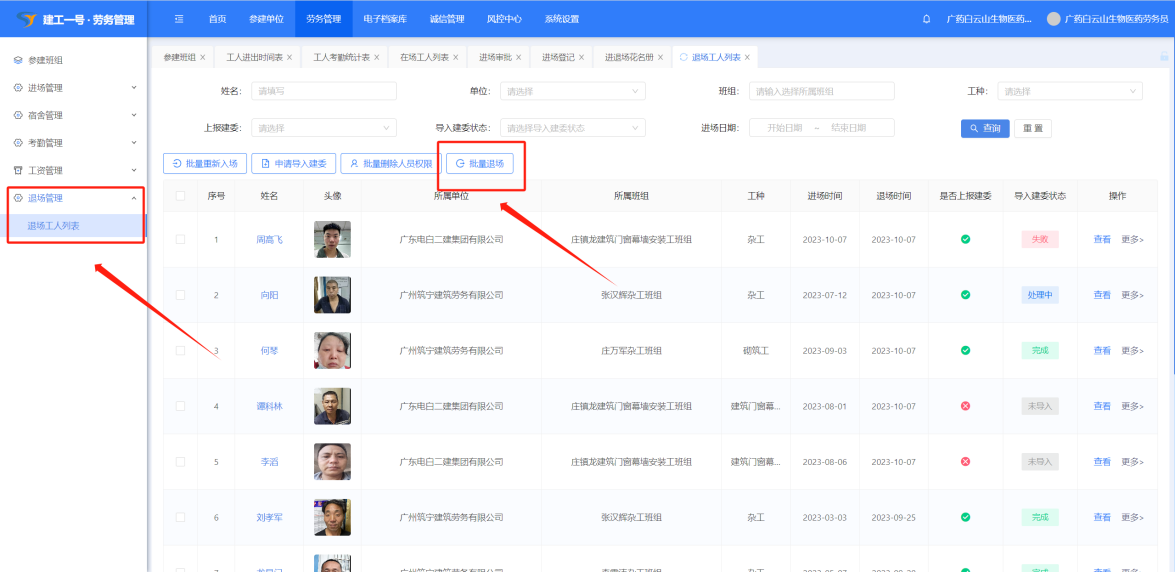The image size is (1175, 572).
Task: Click the 姓名 input field
Action: pyautogui.click(x=323, y=91)
